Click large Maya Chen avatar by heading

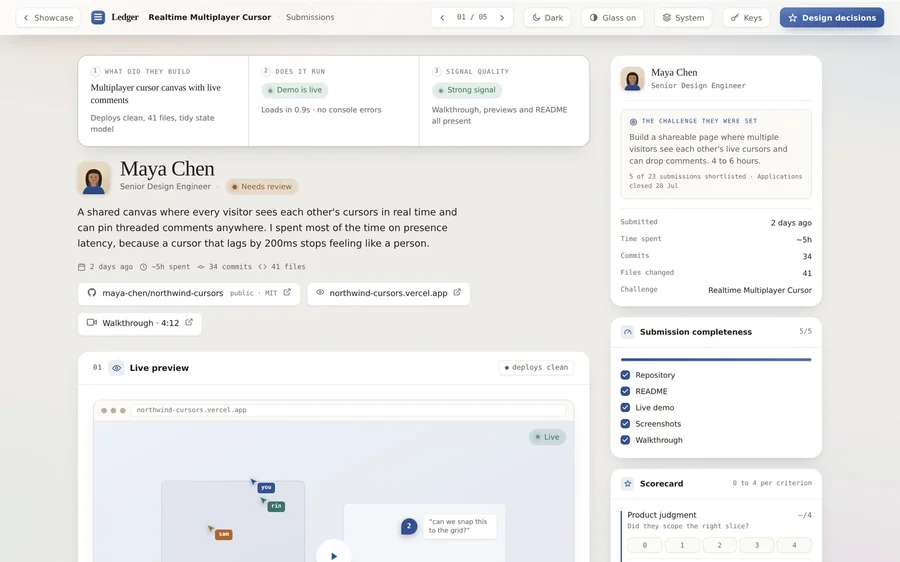(x=94, y=178)
